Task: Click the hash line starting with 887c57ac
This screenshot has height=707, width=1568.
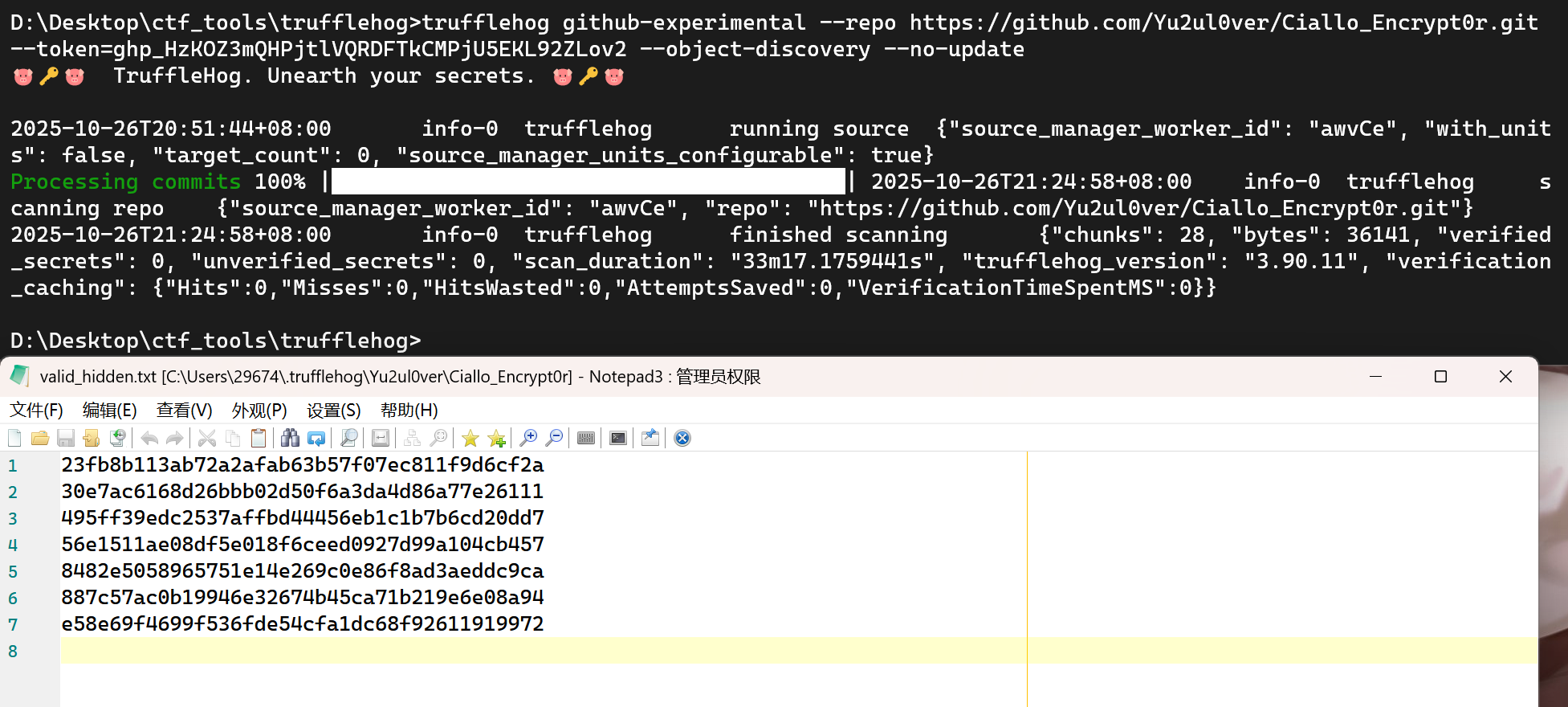Action: pyautogui.click(x=303, y=598)
